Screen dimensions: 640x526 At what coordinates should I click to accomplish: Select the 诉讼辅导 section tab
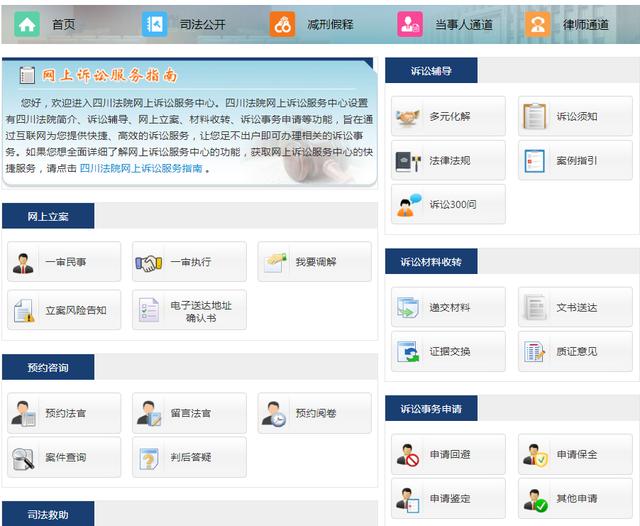click(431, 70)
